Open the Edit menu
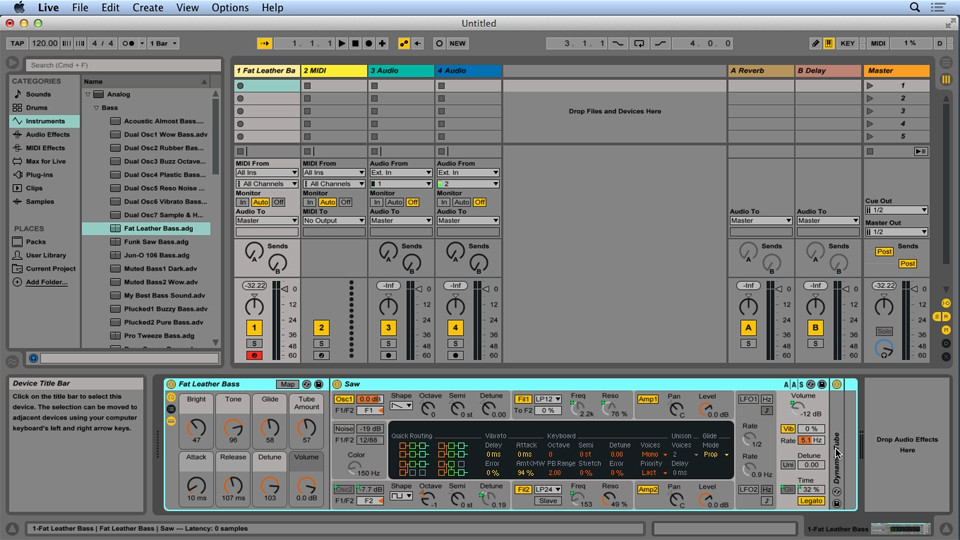Viewport: 960px width, 540px height. 110,7
